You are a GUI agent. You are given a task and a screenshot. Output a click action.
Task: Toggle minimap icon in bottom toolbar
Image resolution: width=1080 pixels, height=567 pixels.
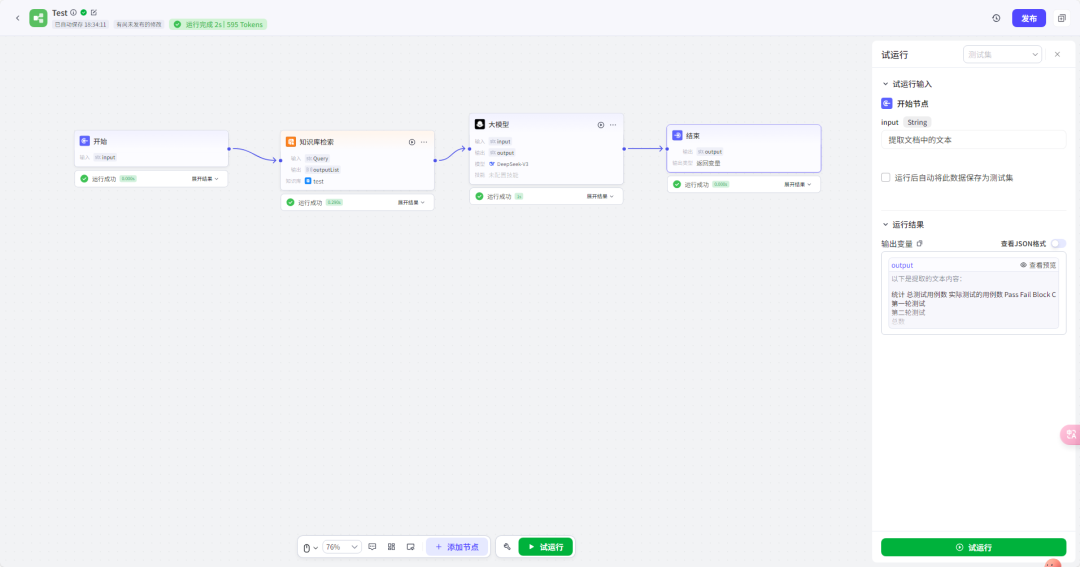411,547
